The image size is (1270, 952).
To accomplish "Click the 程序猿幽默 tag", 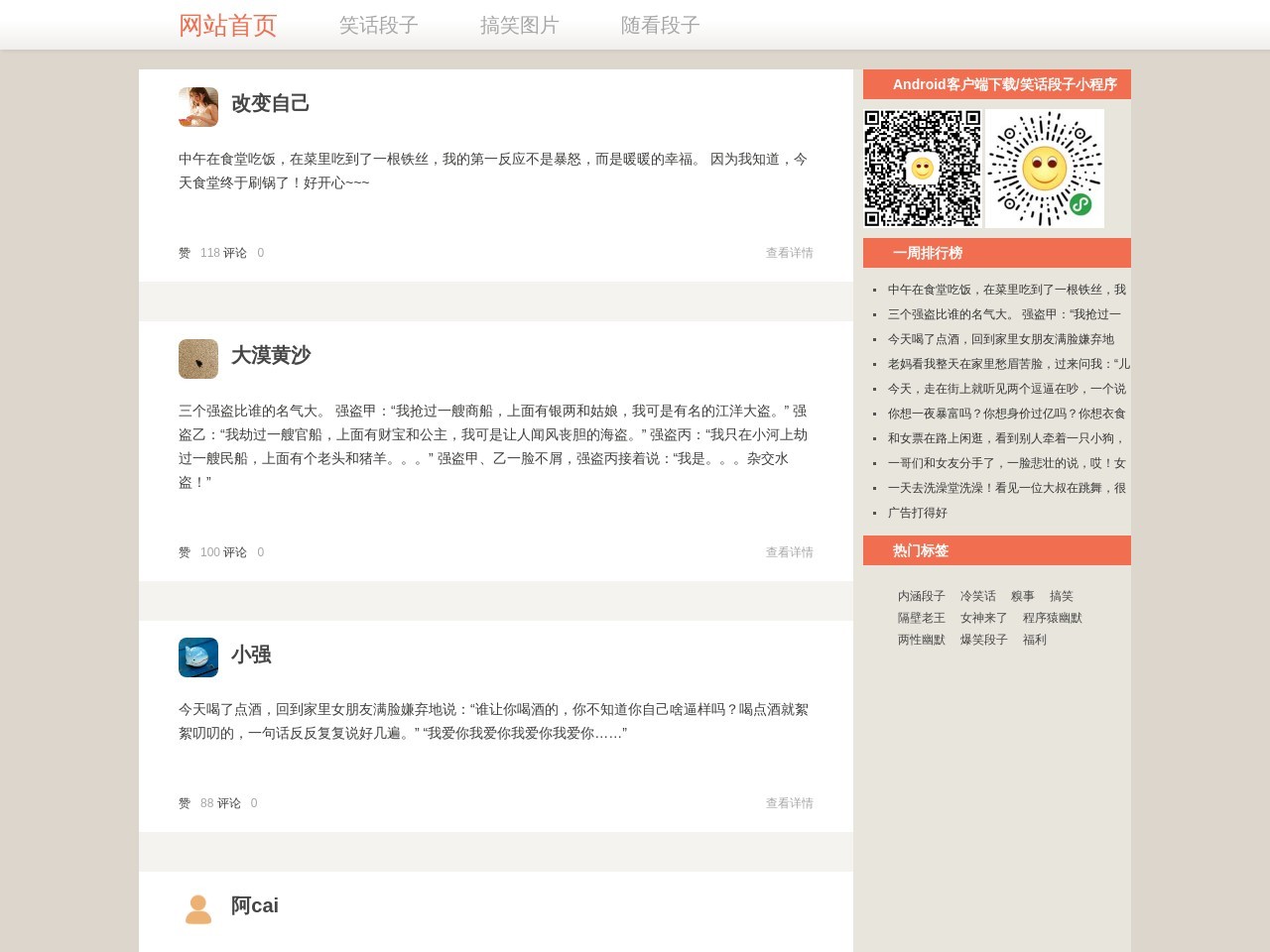I will pyautogui.click(x=1052, y=618).
